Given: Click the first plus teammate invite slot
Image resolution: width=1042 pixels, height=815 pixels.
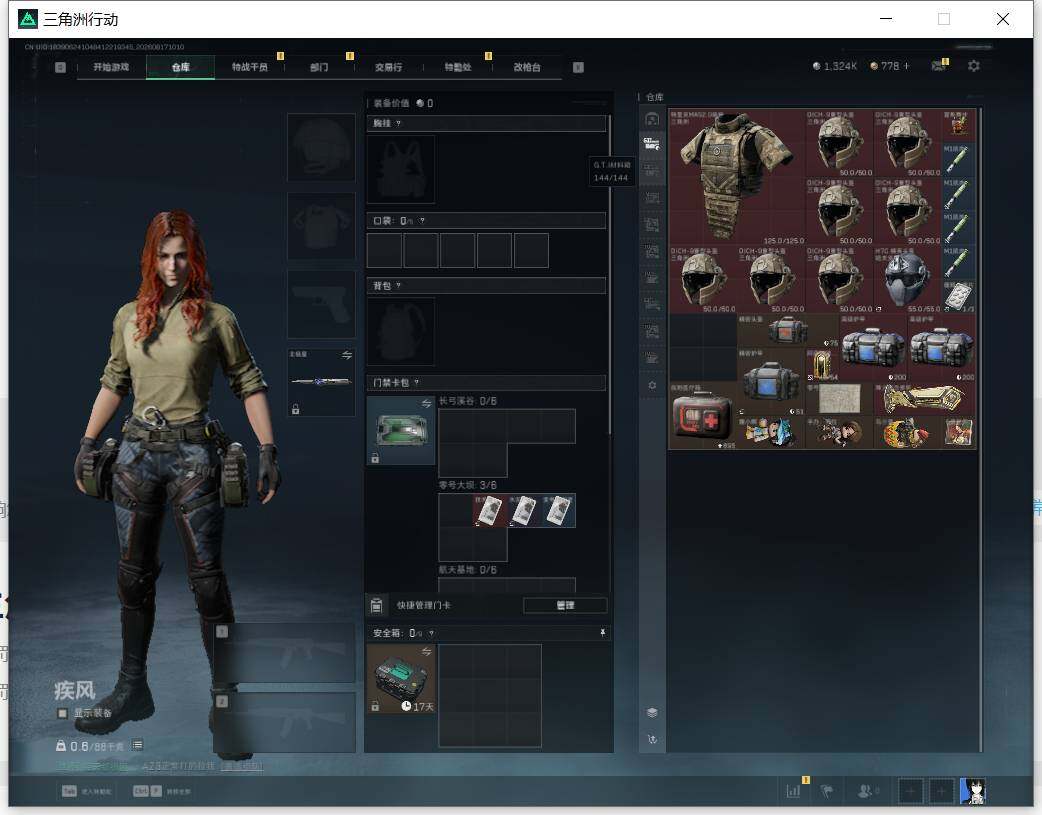Looking at the screenshot, I should [x=910, y=791].
